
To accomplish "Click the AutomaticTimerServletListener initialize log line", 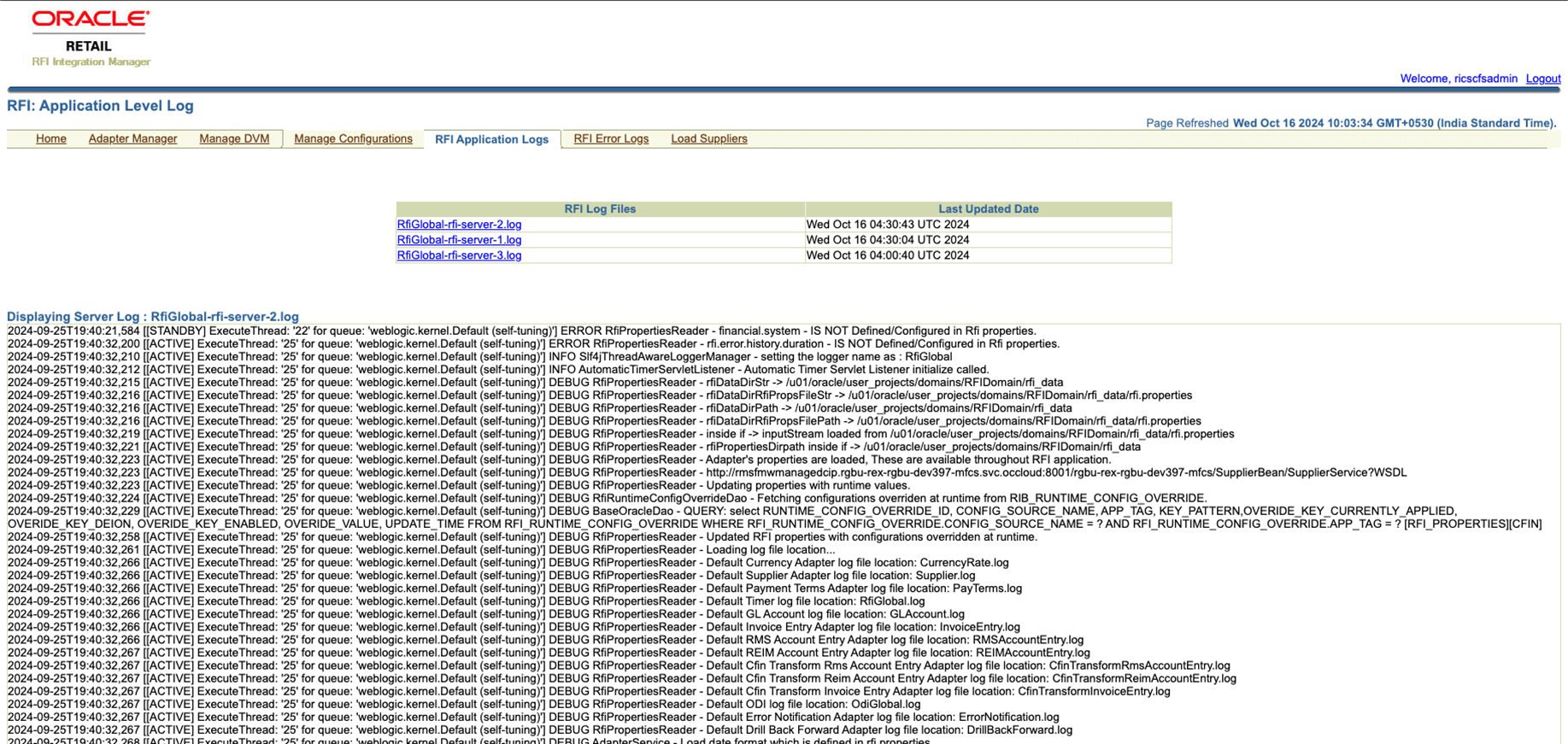I will click(498, 370).
